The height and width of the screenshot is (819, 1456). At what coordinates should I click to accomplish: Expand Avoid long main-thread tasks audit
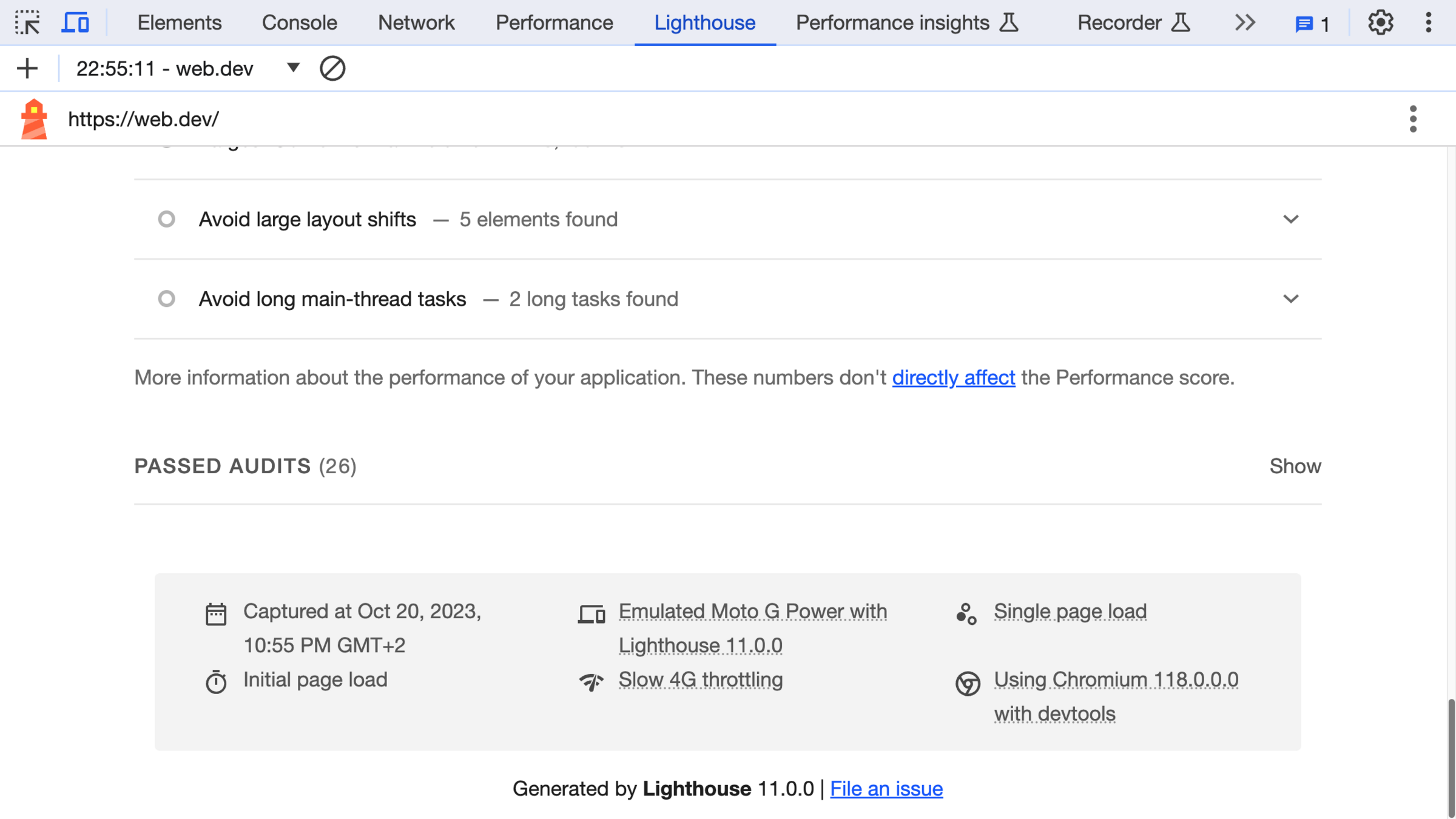click(x=1290, y=299)
